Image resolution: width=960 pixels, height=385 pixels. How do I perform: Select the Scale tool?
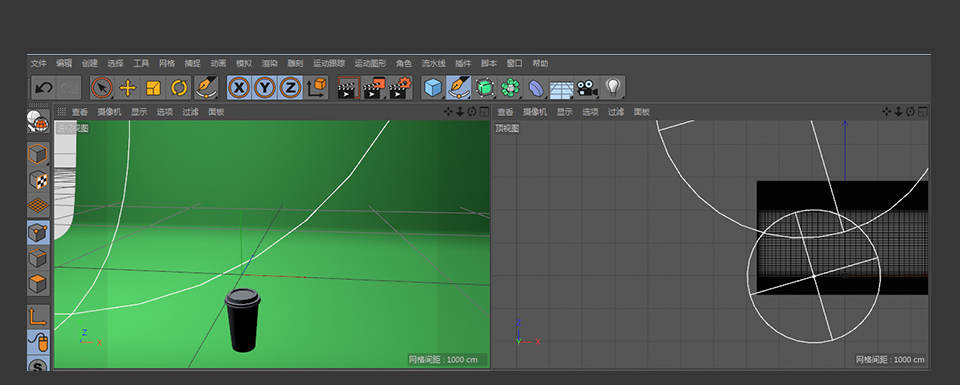coord(153,88)
